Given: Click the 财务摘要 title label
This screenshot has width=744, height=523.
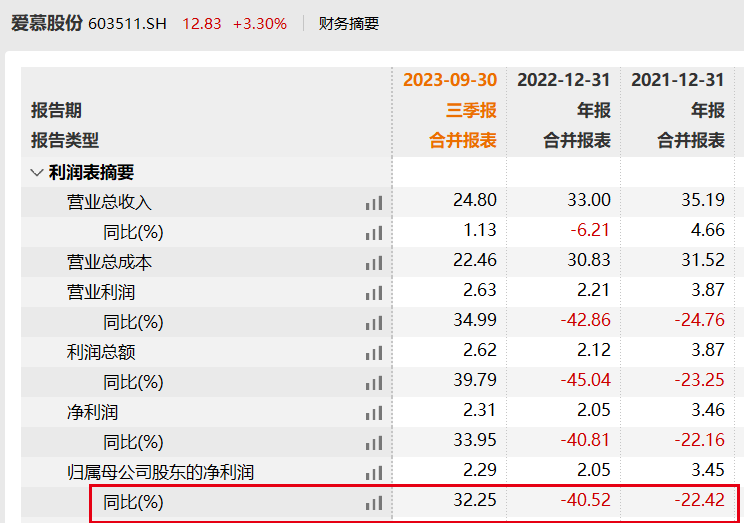Looking at the screenshot, I should pyautogui.click(x=349, y=23).
